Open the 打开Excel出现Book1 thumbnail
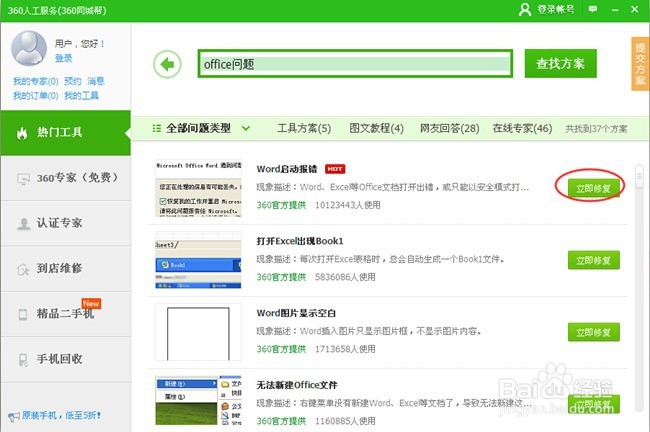Screen dimensions: 650x432 click(198, 260)
